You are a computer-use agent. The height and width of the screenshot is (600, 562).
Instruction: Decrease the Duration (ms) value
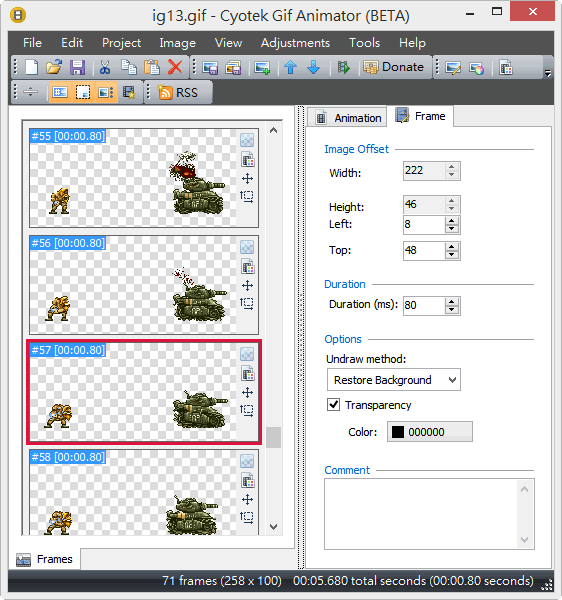coord(452,310)
